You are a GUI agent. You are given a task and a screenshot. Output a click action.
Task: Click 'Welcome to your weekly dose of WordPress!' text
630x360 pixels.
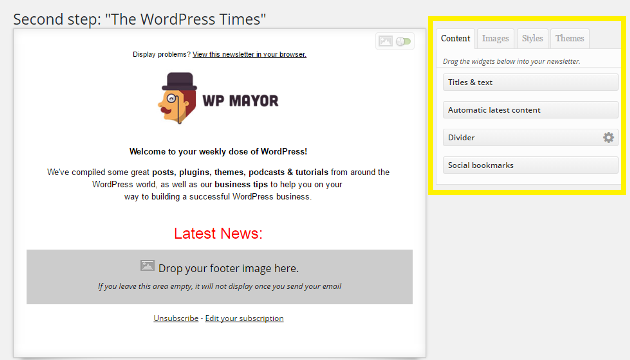click(x=218, y=151)
